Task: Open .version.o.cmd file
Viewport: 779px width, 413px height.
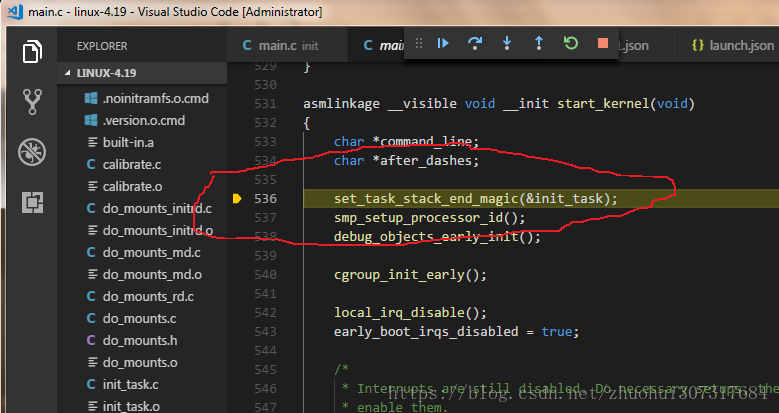Action: pyautogui.click(x=142, y=120)
